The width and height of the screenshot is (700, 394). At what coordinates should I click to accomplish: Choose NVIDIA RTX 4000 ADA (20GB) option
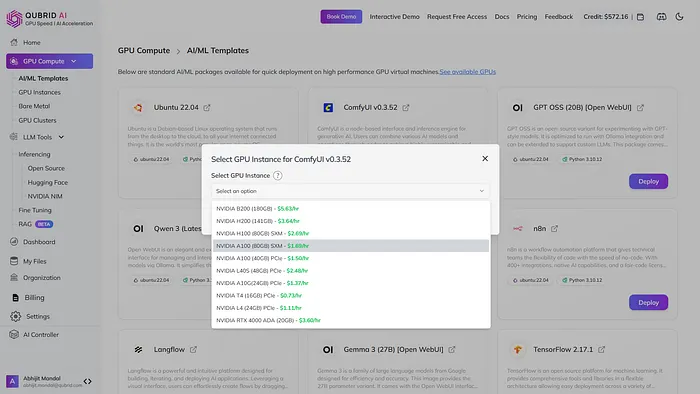point(351,320)
